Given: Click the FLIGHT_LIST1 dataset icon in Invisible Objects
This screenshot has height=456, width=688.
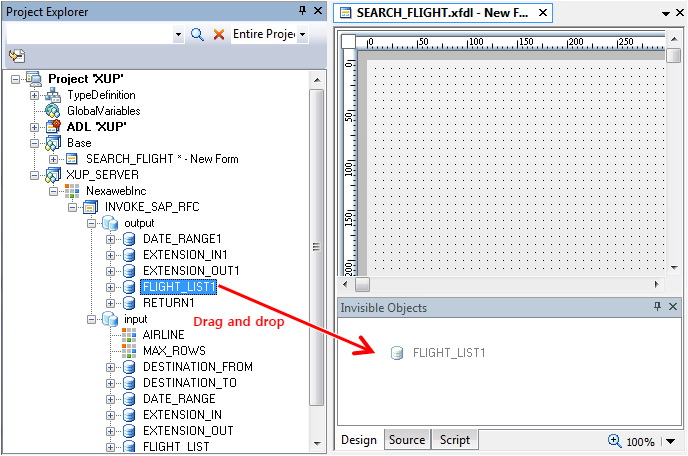Looking at the screenshot, I should tap(397, 352).
